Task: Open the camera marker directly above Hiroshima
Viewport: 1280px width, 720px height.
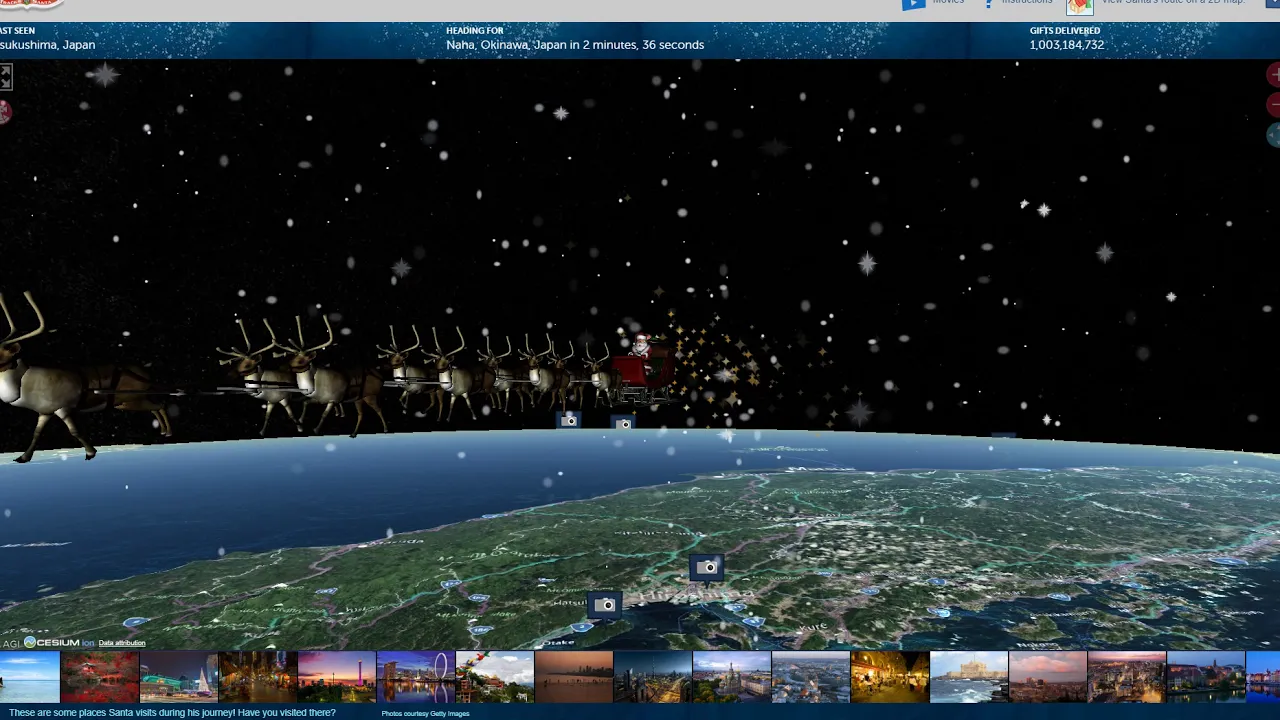Action: click(706, 567)
